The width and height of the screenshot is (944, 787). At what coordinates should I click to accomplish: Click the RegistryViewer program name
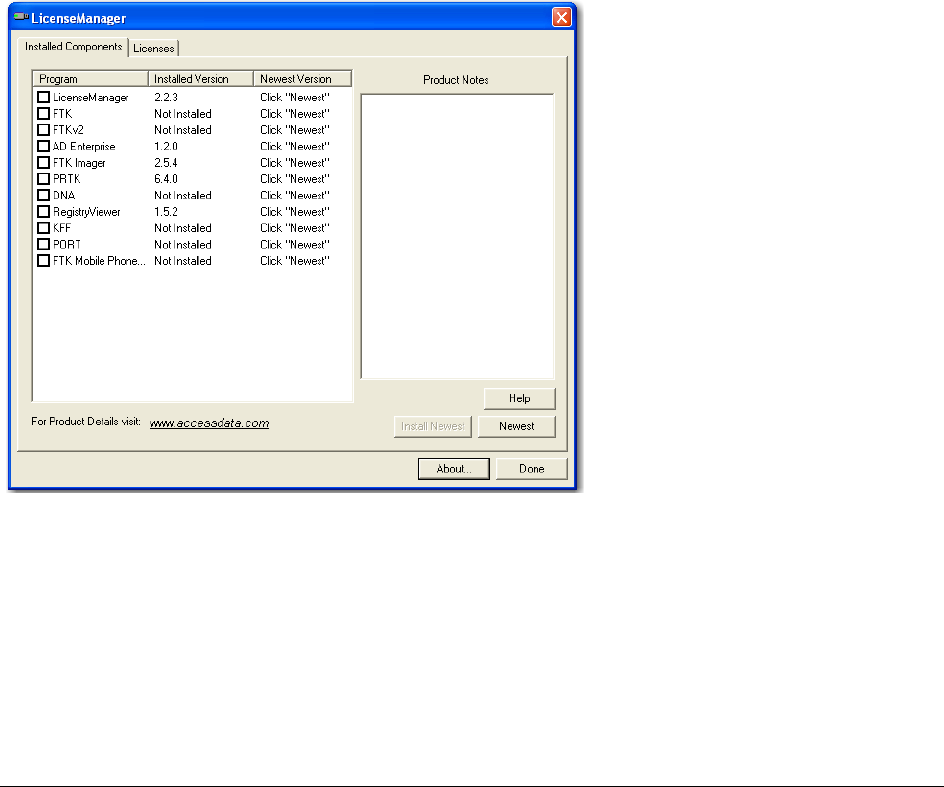87,212
